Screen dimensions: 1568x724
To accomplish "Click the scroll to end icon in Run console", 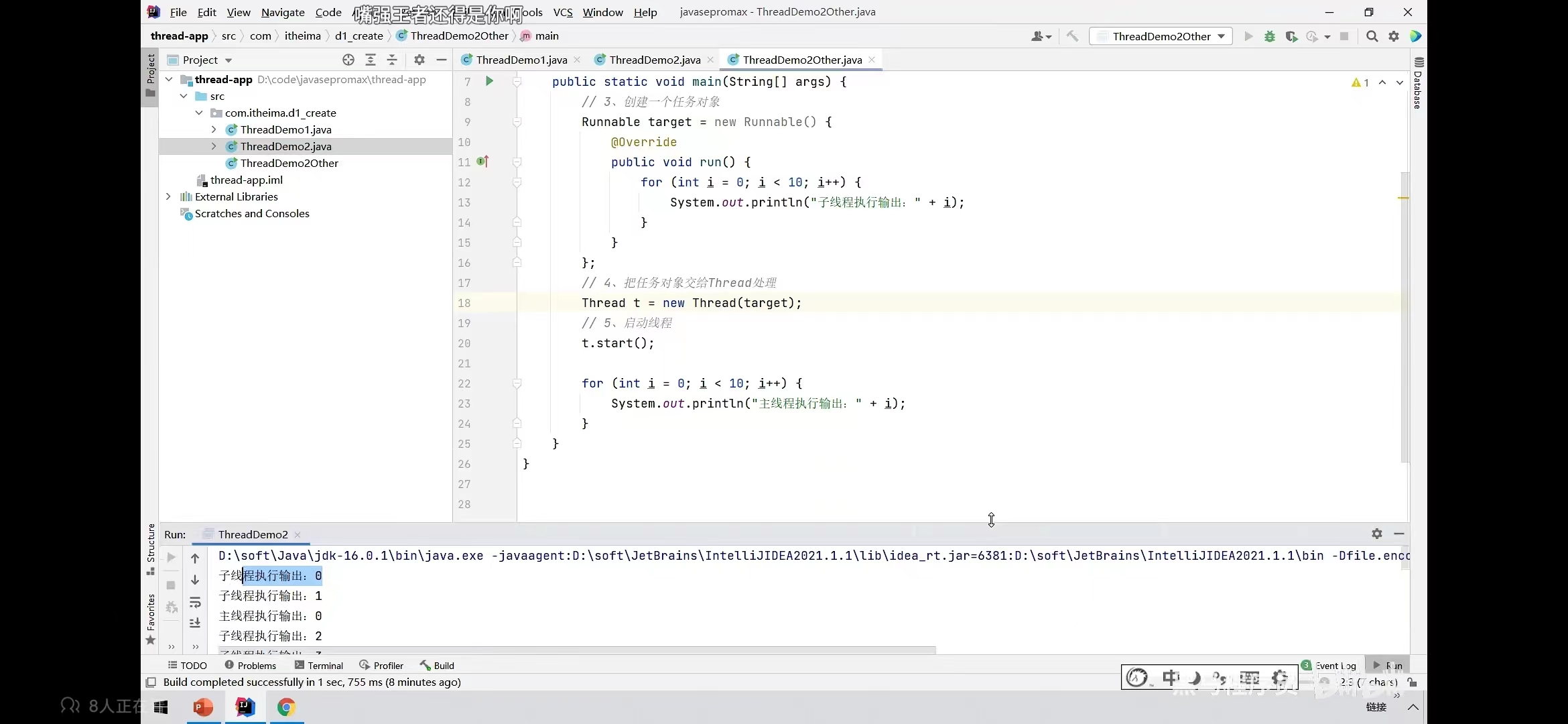I will click(195, 623).
